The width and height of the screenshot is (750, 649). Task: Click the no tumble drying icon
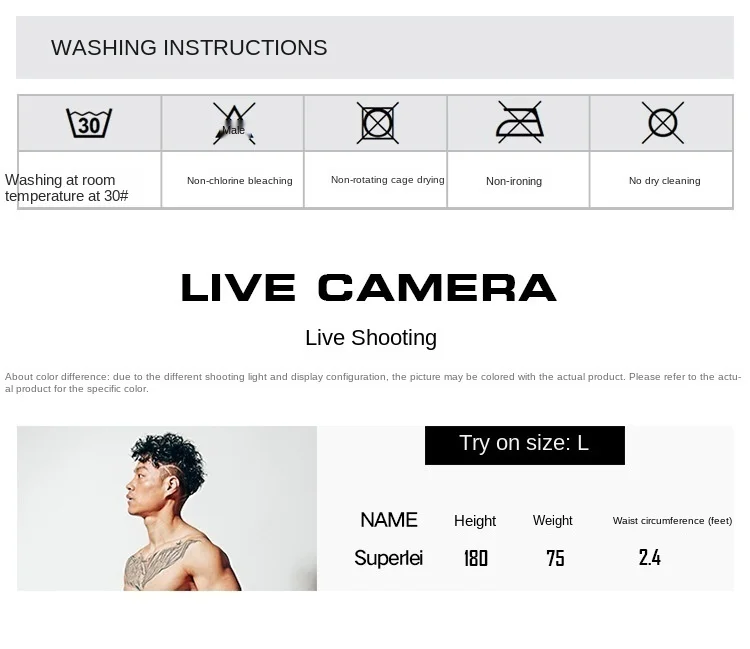[x=377, y=123]
